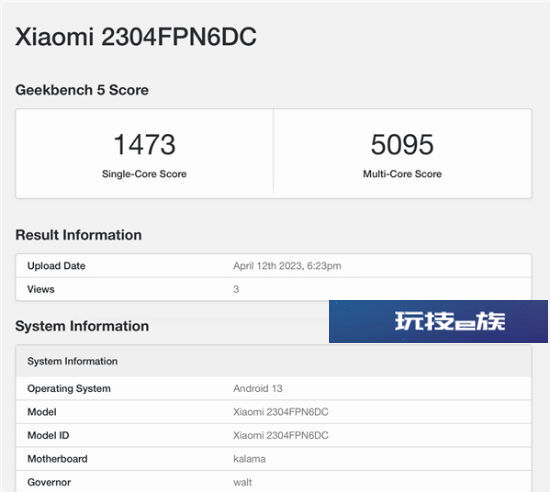Viewport: 550px width, 492px height.
Task: Select the Android 13 operating system value
Action: pyautogui.click(x=258, y=389)
